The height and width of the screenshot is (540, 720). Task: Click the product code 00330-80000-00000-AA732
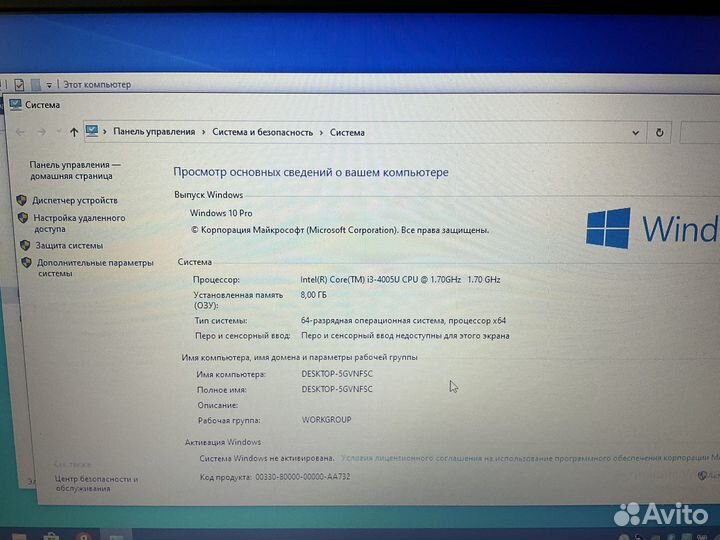[x=303, y=477]
